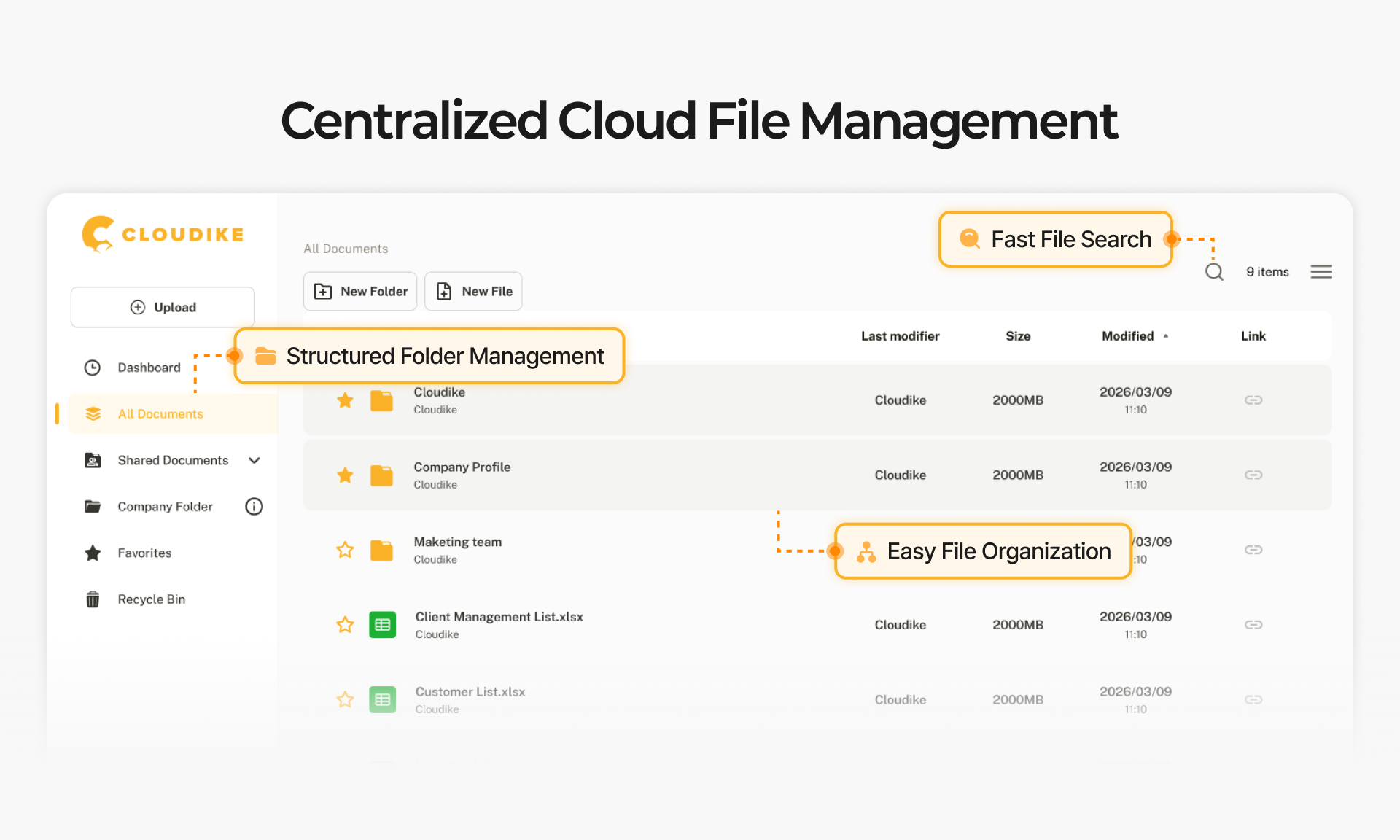Image resolution: width=1400 pixels, height=840 pixels.
Task: Unstar the Cloudike folder
Action: pos(345,400)
